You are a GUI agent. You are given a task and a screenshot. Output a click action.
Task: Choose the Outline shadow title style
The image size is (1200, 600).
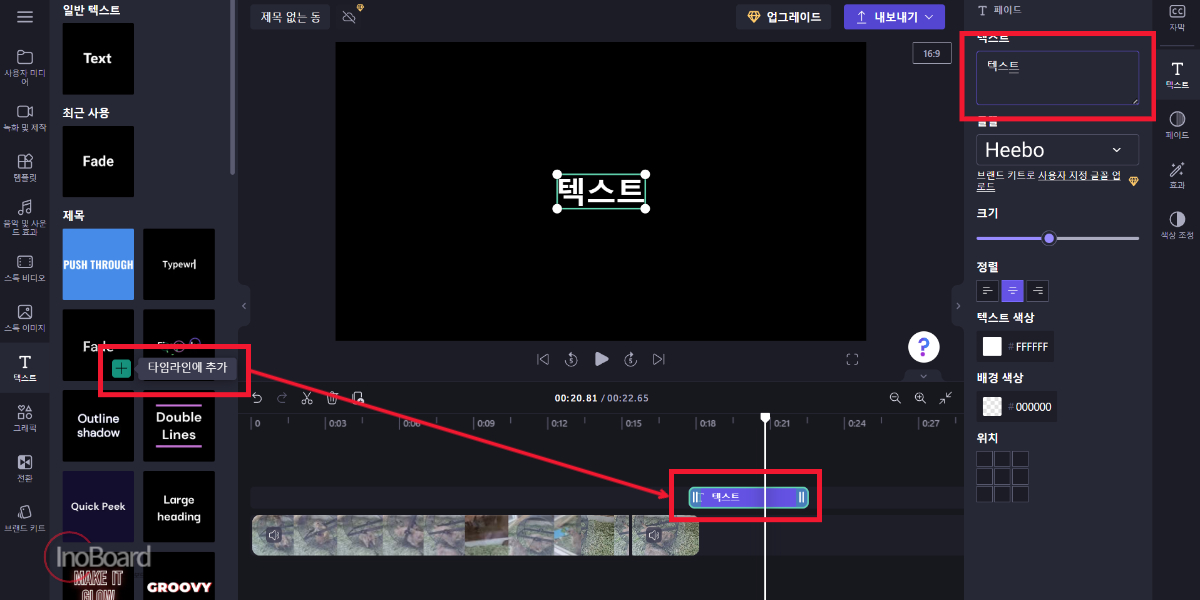click(98, 425)
